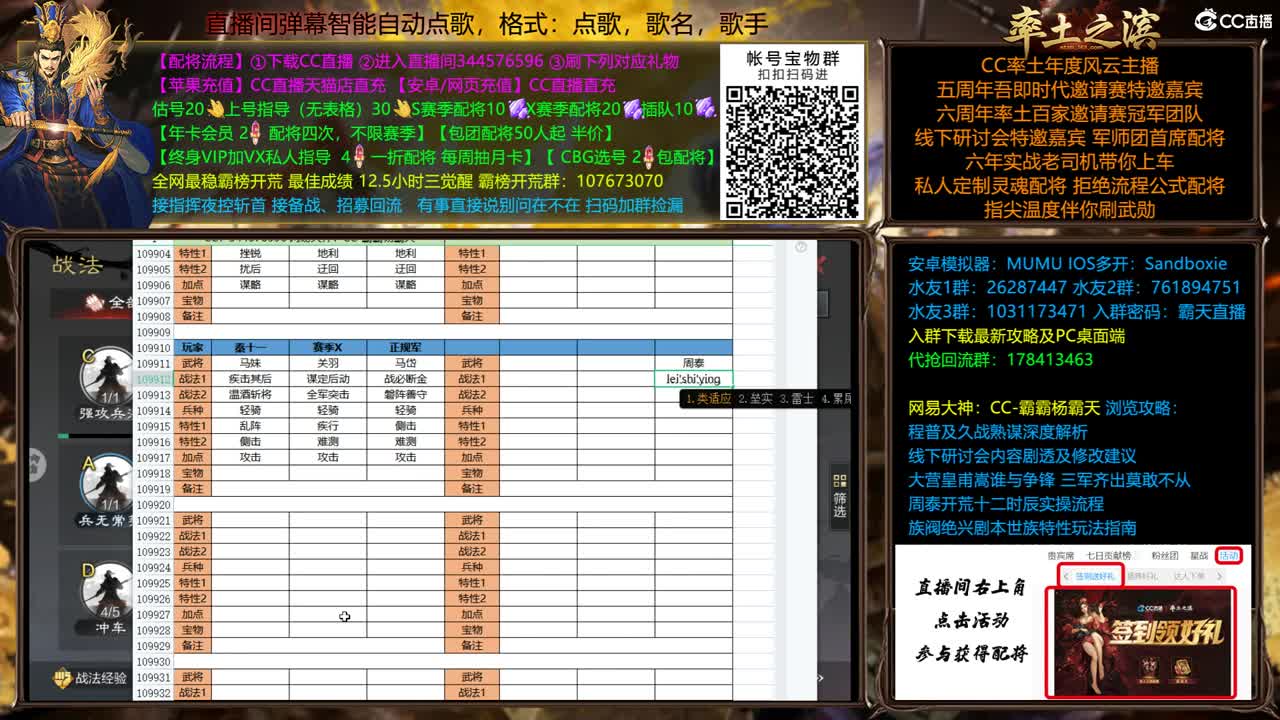Click the CC直播 logo in the top corner
The height and width of the screenshot is (720, 1280).
(1233, 19)
